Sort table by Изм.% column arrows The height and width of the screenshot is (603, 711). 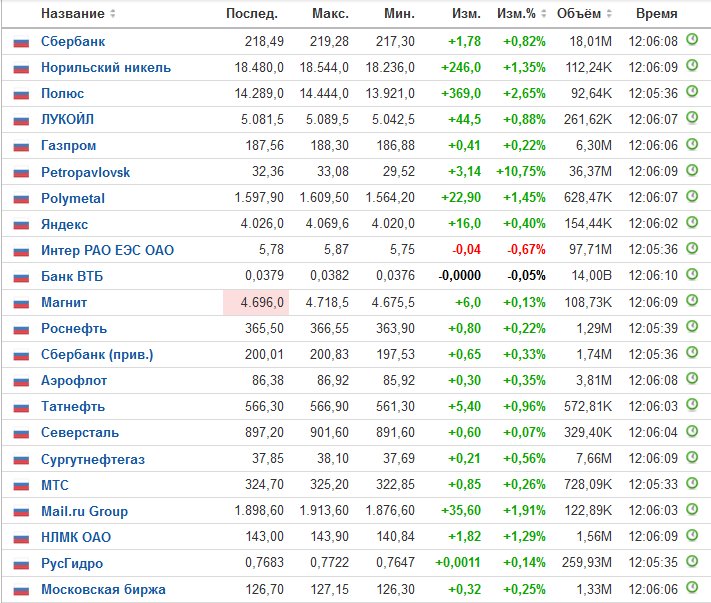544,14
